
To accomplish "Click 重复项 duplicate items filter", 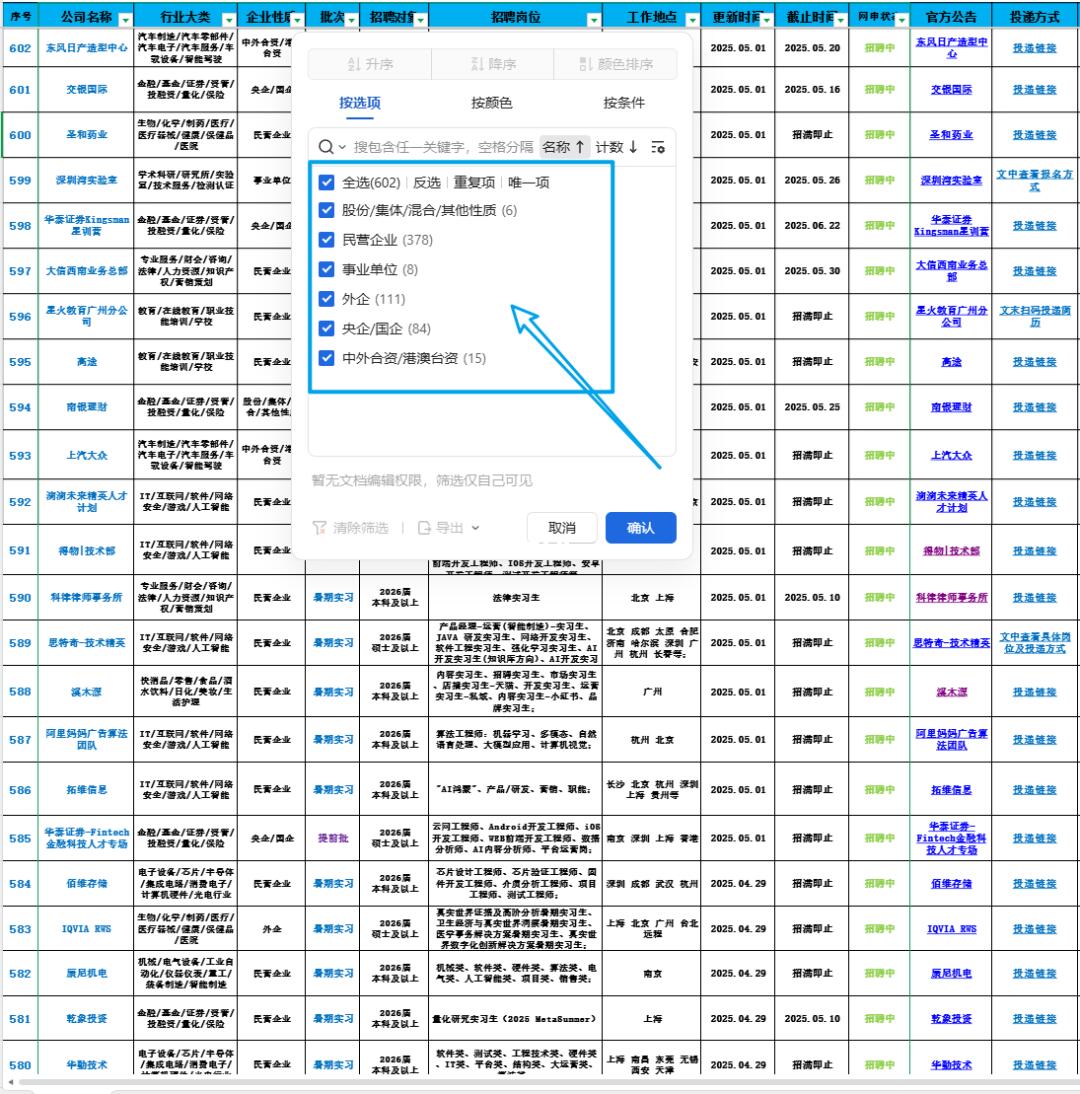I will pos(474,183).
